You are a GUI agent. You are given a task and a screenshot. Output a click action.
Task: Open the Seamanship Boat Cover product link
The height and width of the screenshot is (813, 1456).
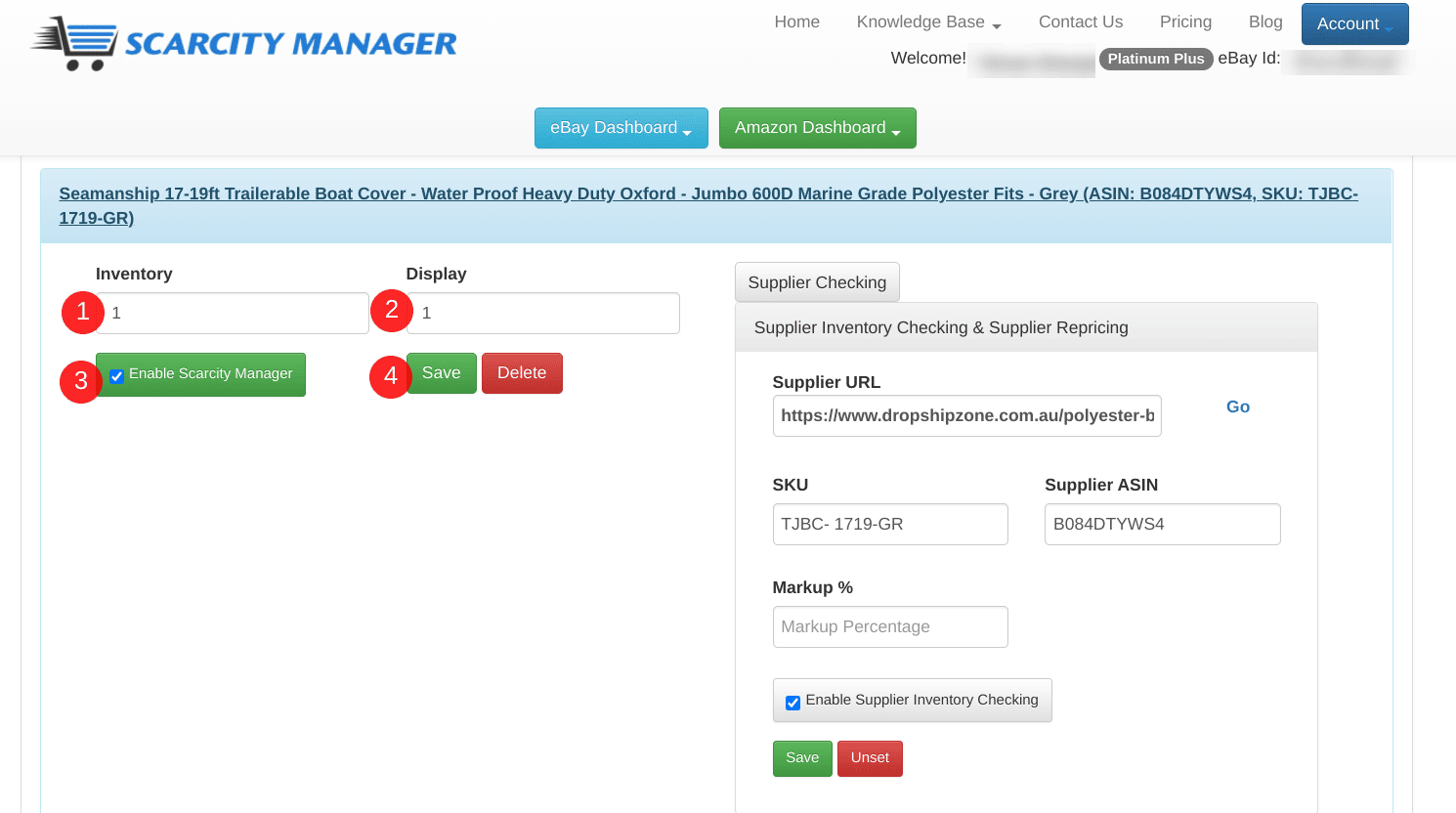tap(708, 205)
